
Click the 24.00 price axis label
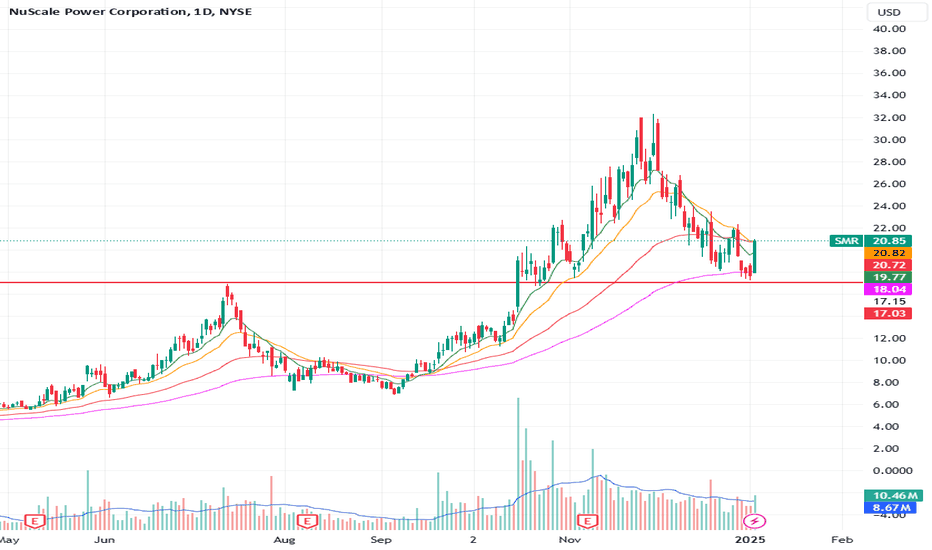click(889, 206)
